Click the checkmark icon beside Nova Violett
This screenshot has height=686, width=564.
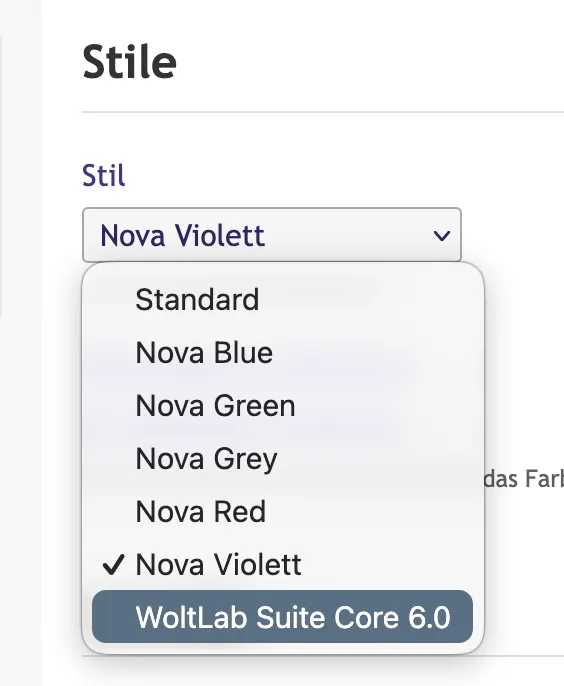point(113,564)
